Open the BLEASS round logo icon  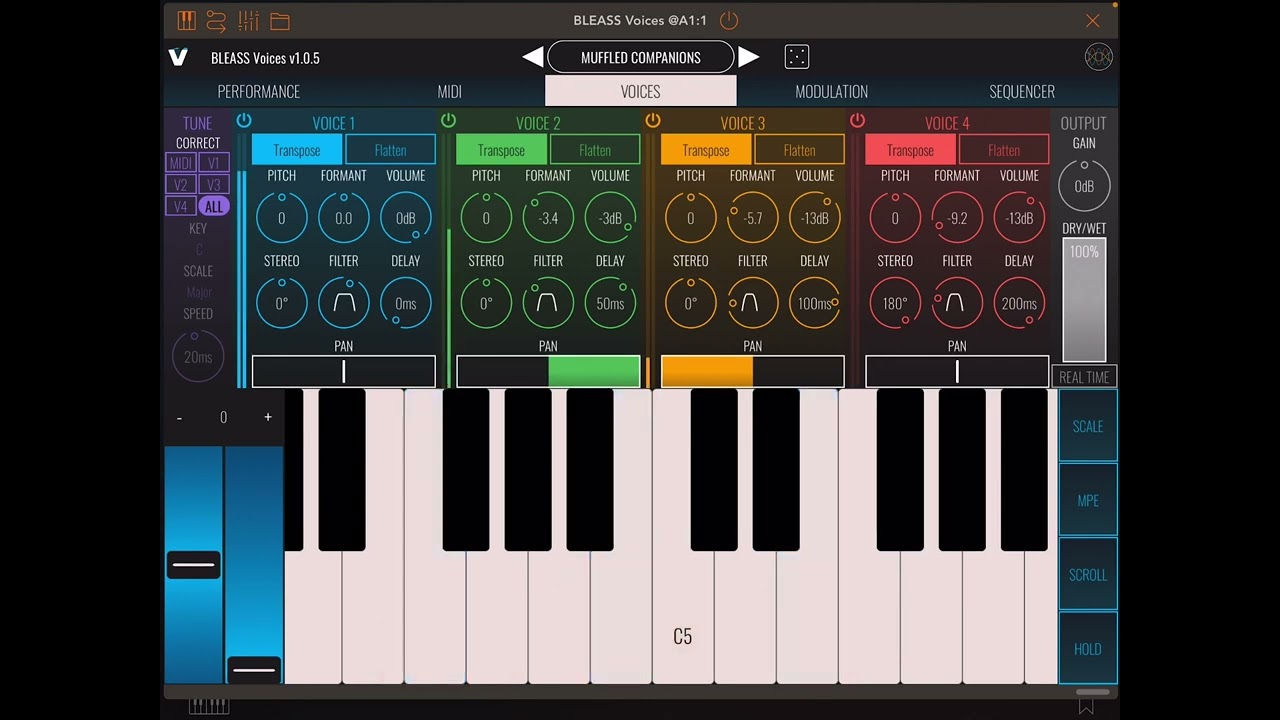[1098, 57]
